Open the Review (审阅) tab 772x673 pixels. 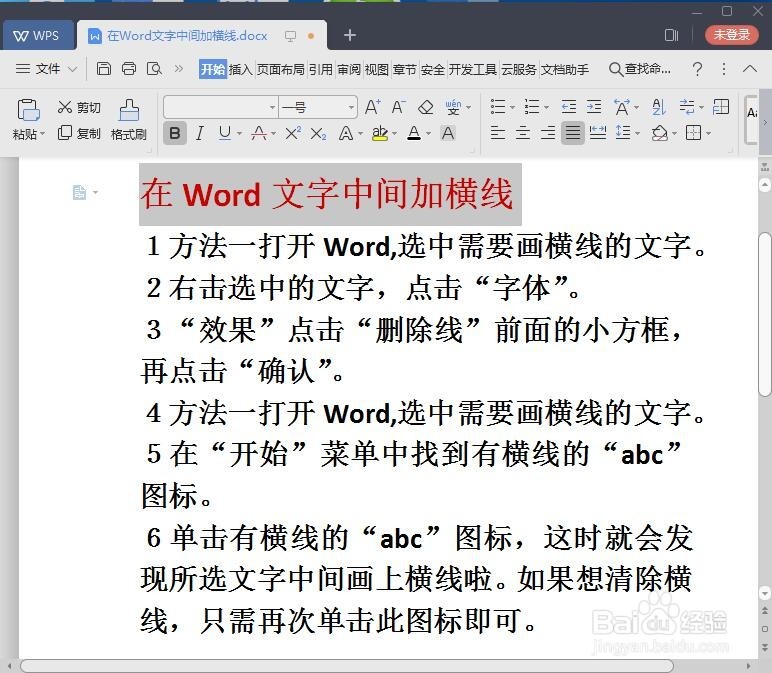(349, 69)
